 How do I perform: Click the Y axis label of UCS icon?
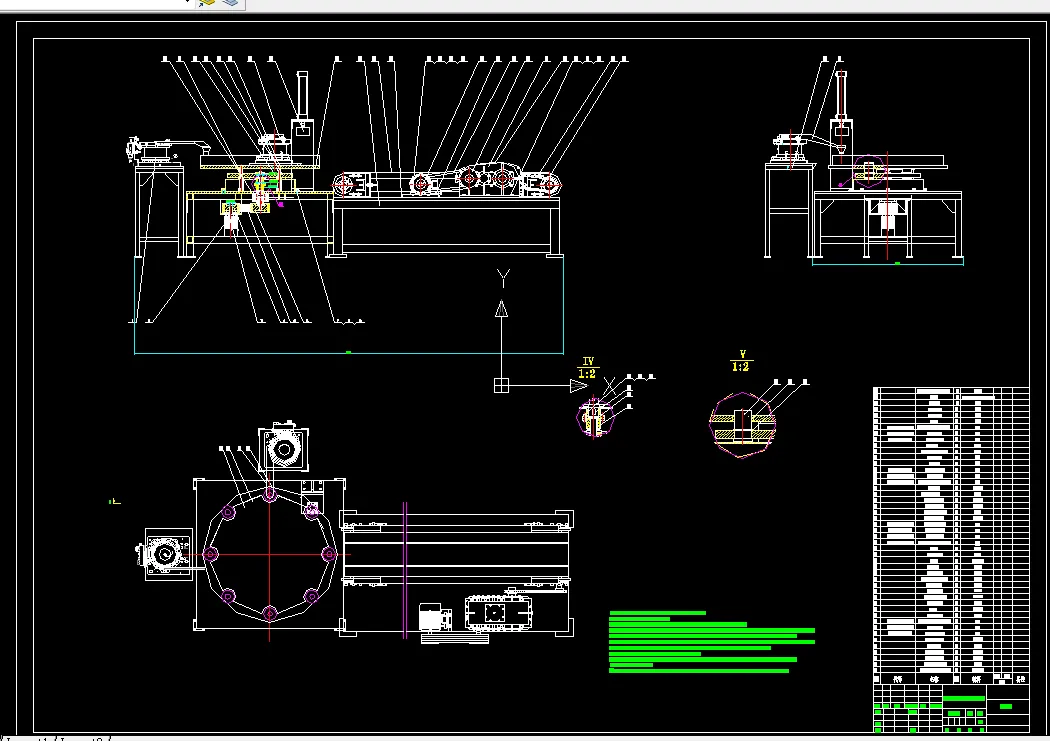(x=504, y=278)
